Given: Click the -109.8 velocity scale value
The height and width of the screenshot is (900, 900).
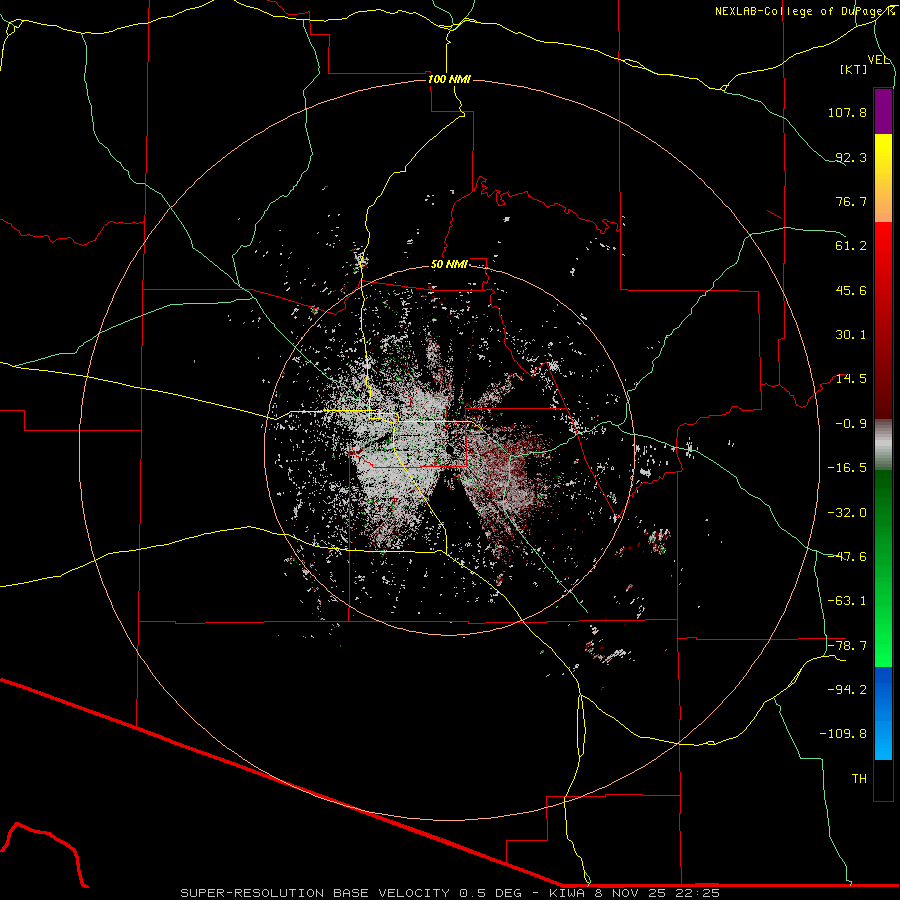Looking at the screenshot, I should tap(843, 734).
